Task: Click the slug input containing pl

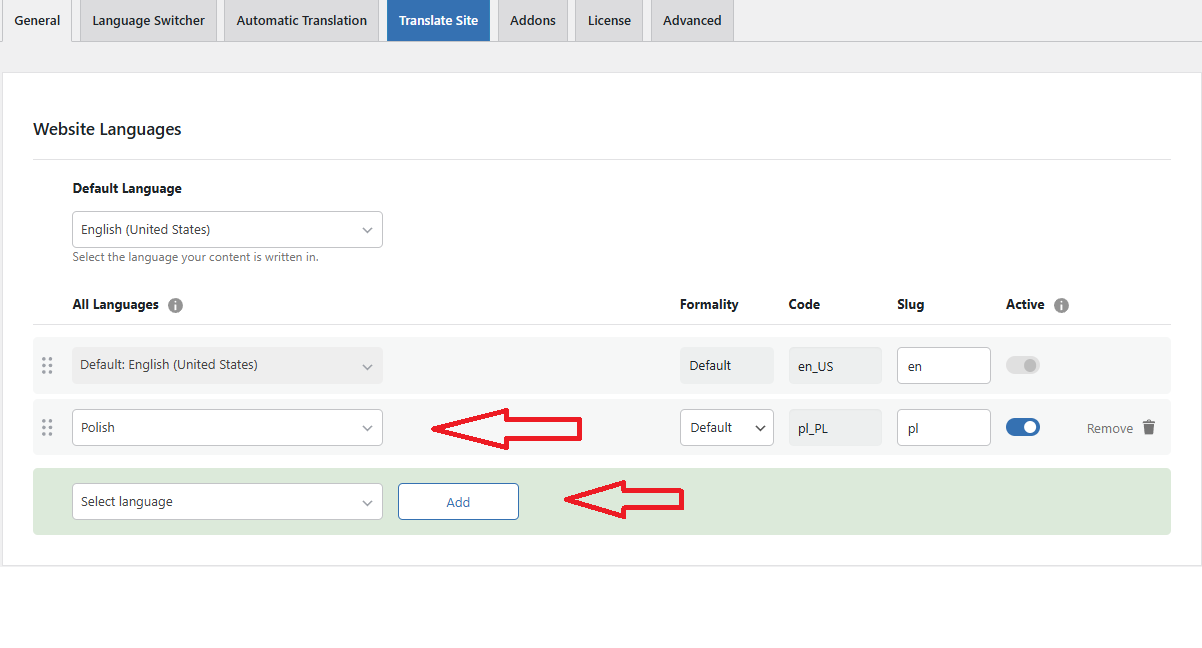Action: [x=943, y=427]
